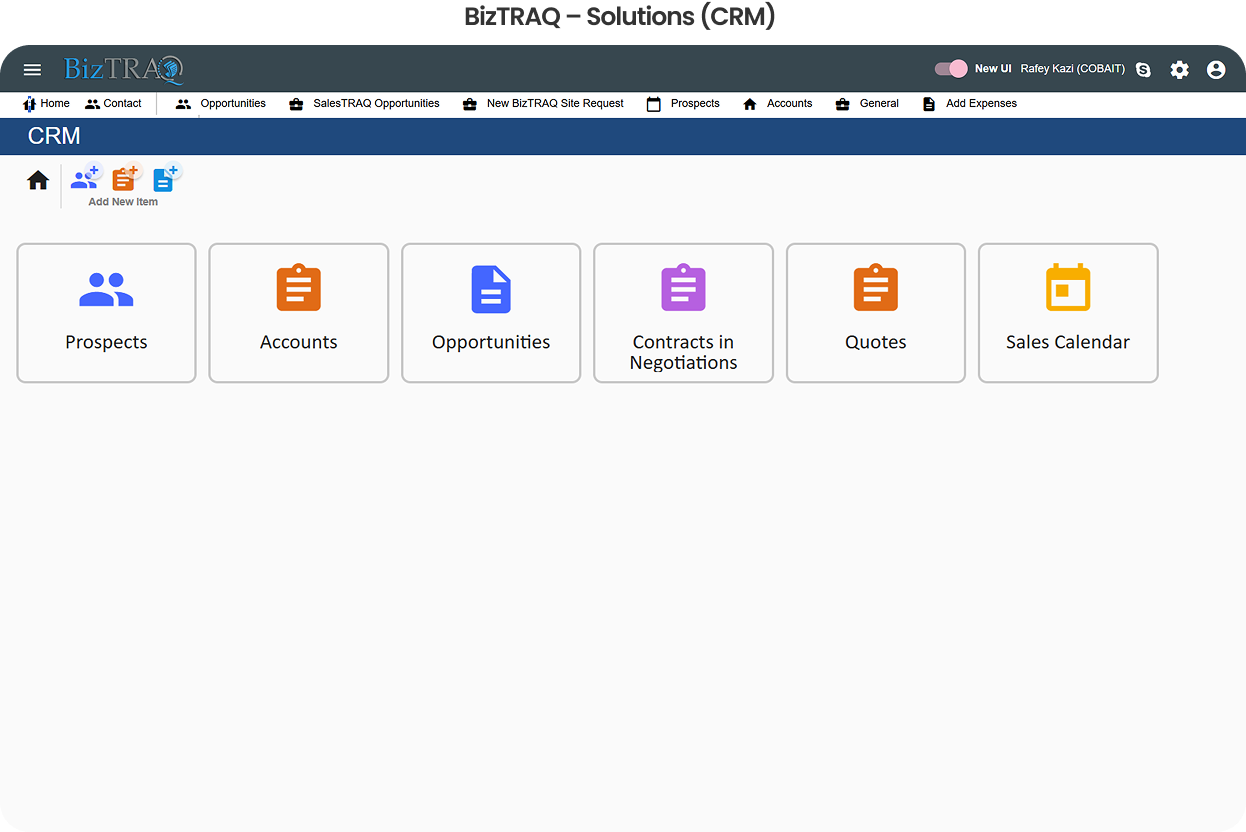The width and height of the screenshot is (1246, 832).
Task: Open the Quotes tile
Action: pyautogui.click(x=876, y=313)
